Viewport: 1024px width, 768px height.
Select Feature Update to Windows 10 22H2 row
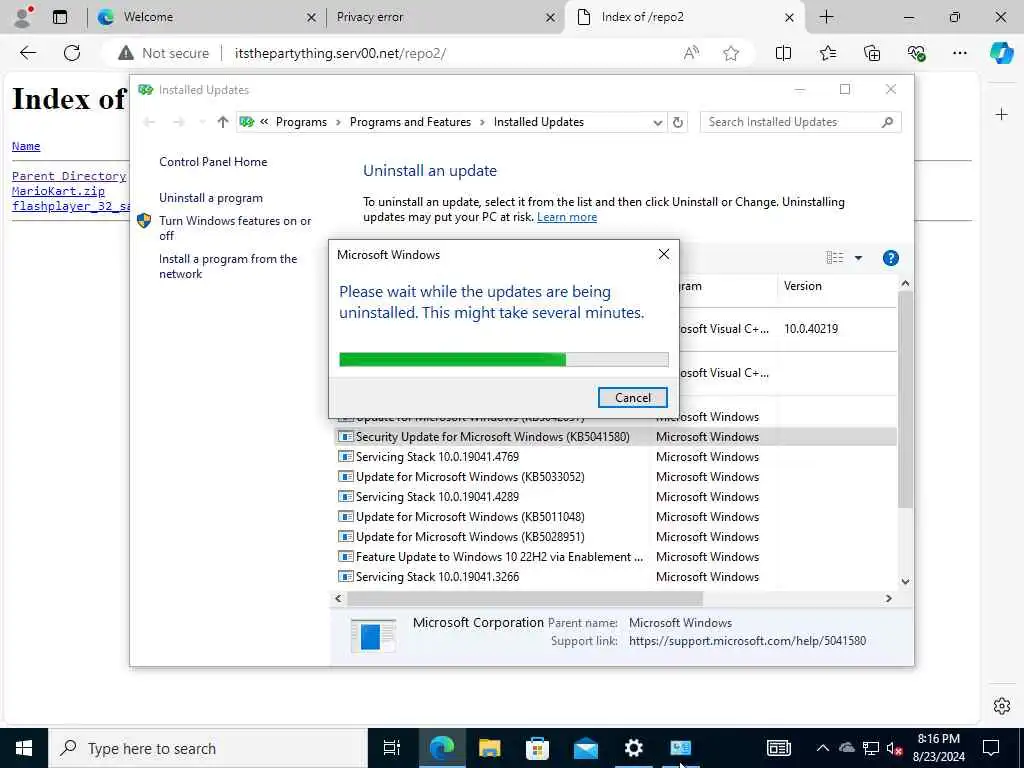615,557
